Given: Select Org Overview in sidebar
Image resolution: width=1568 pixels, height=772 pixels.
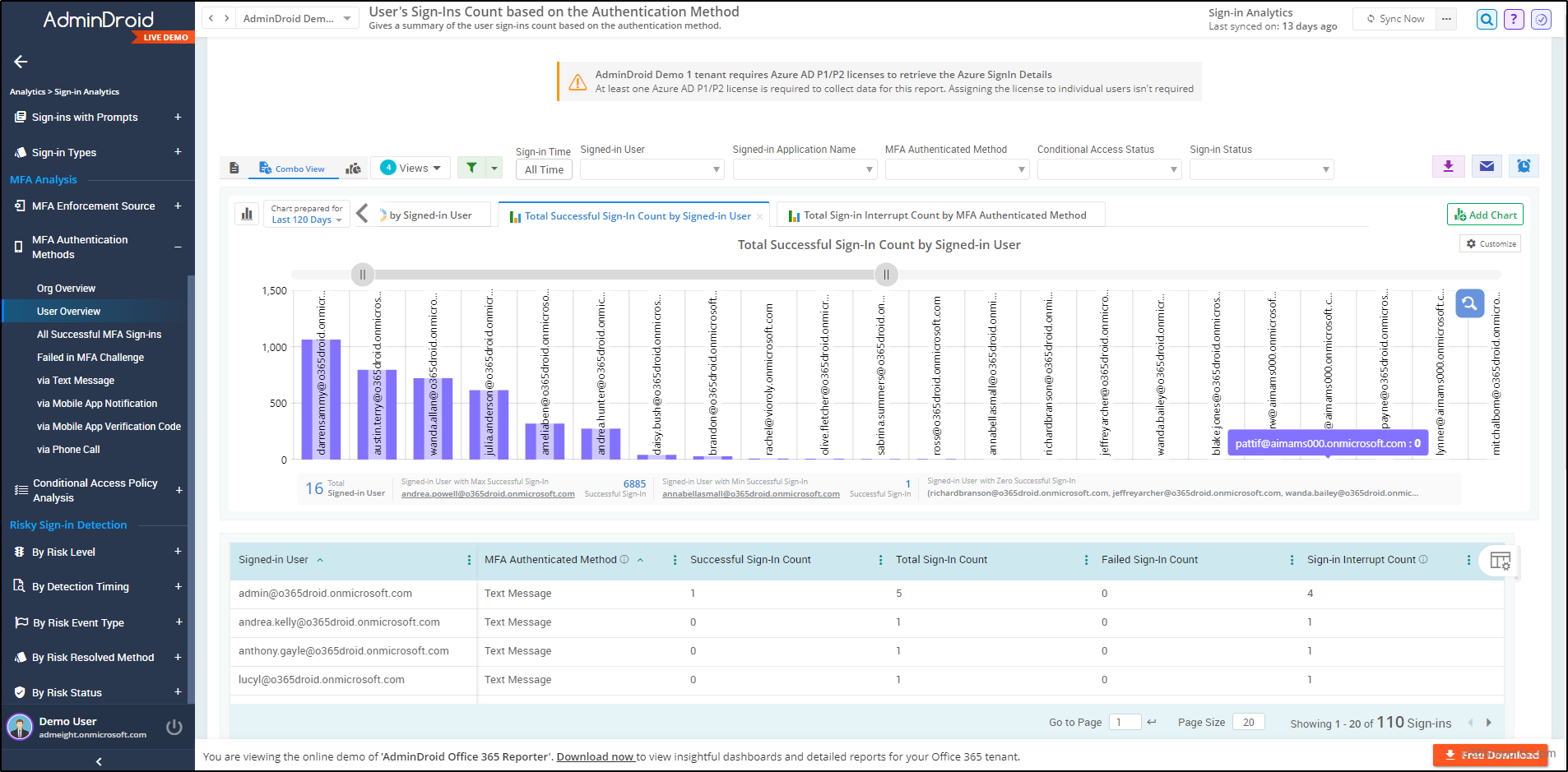Looking at the screenshot, I should click(x=66, y=289).
